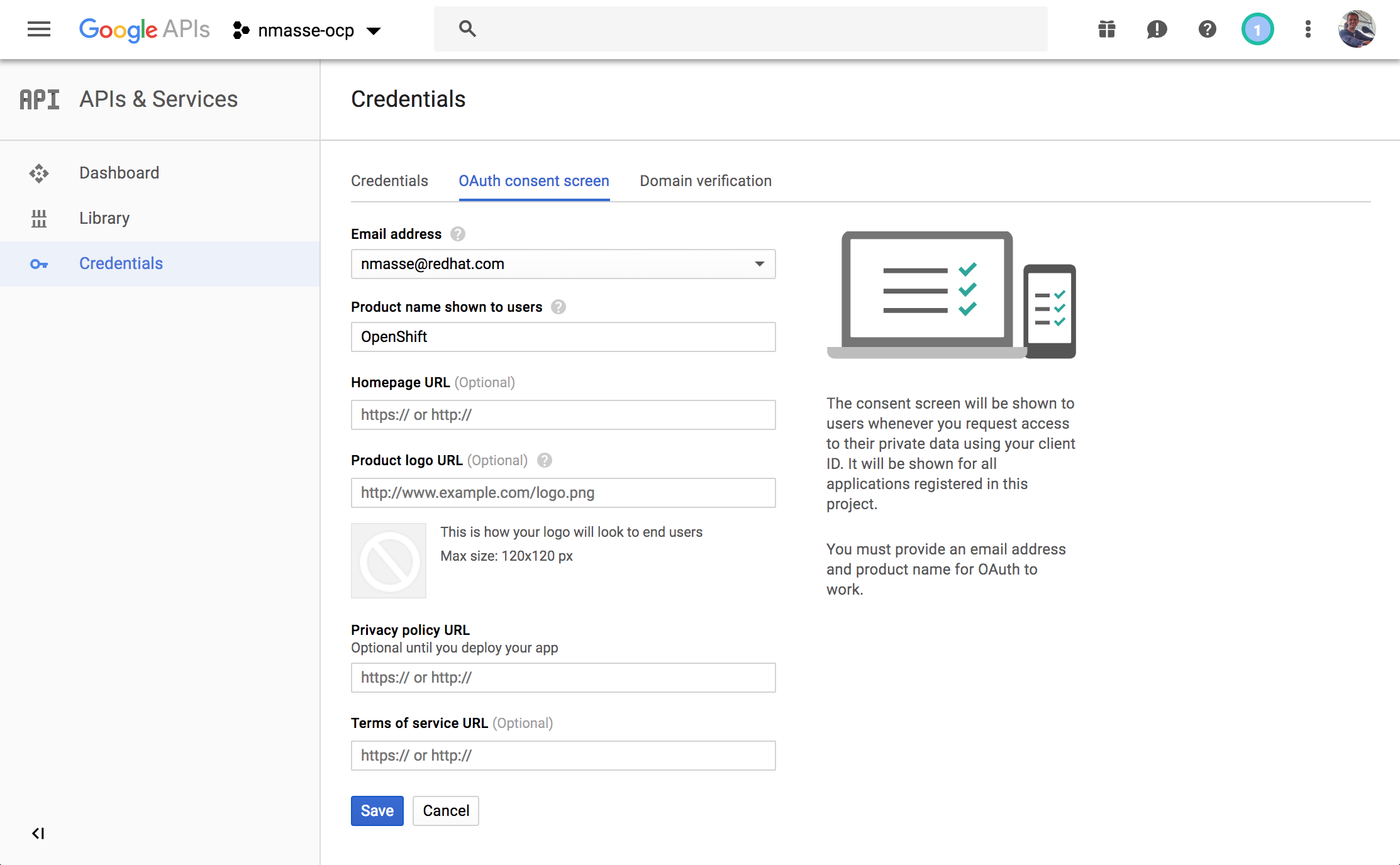Open the notifications badge showing 1
The height and width of the screenshot is (865, 1400).
coord(1257,30)
